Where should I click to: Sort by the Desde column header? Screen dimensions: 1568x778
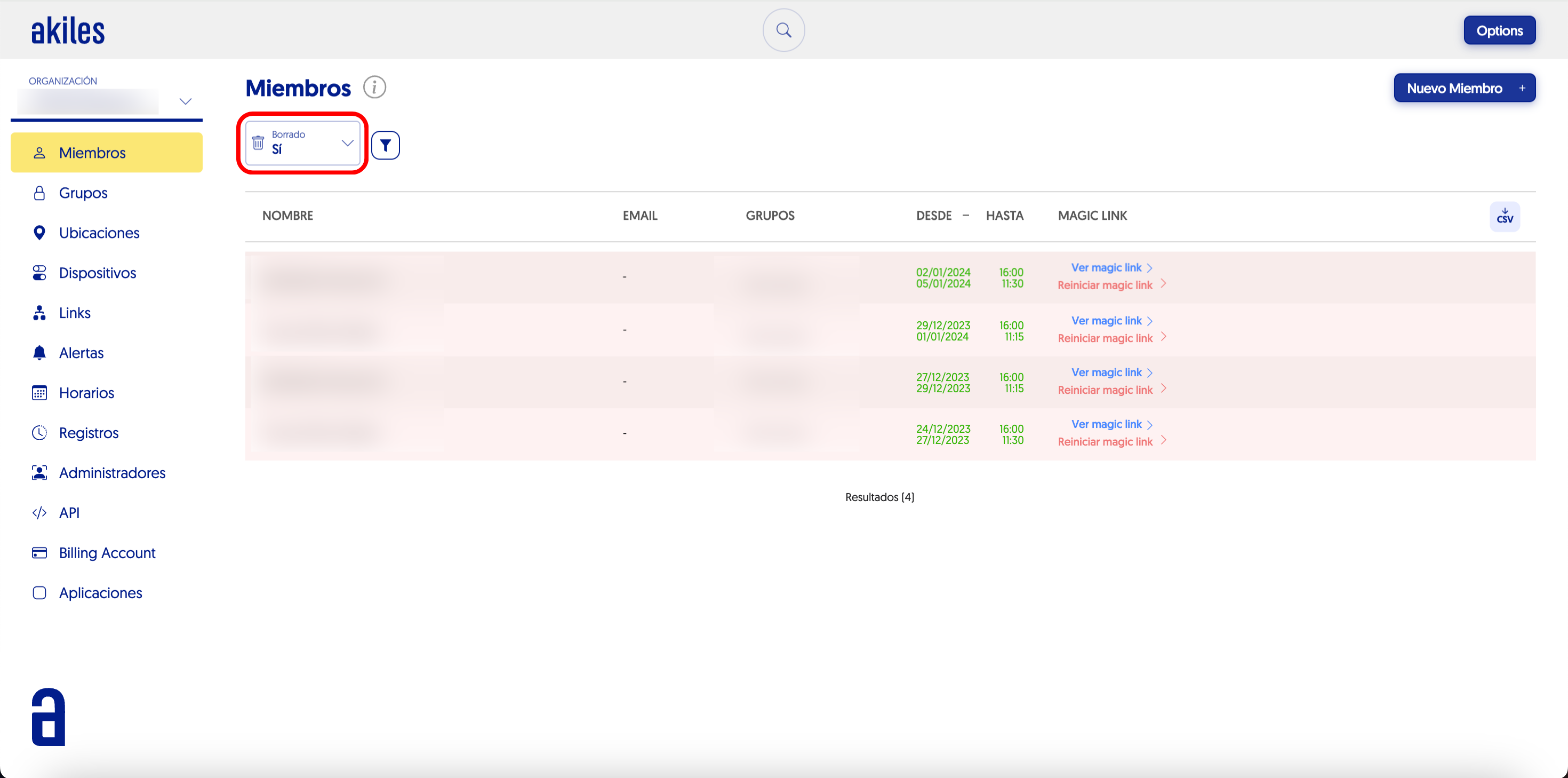point(934,216)
